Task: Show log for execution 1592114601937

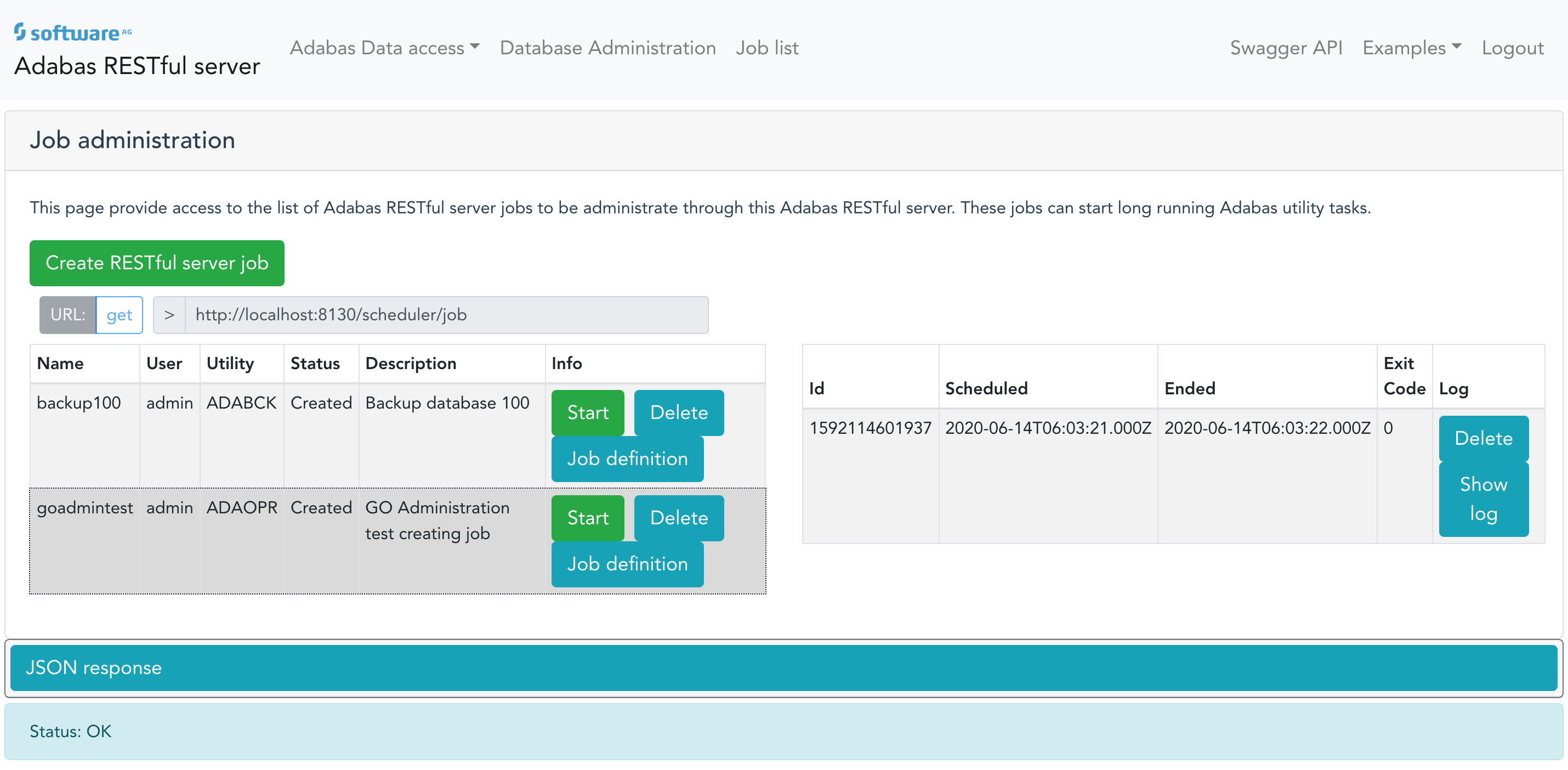Action: (x=1483, y=499)
